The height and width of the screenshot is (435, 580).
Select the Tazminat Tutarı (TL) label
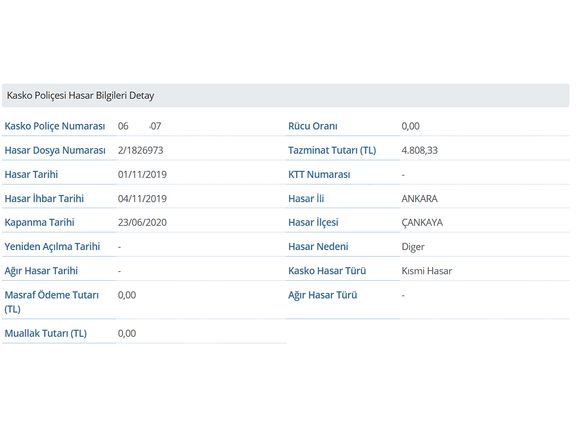coord(332,150)
